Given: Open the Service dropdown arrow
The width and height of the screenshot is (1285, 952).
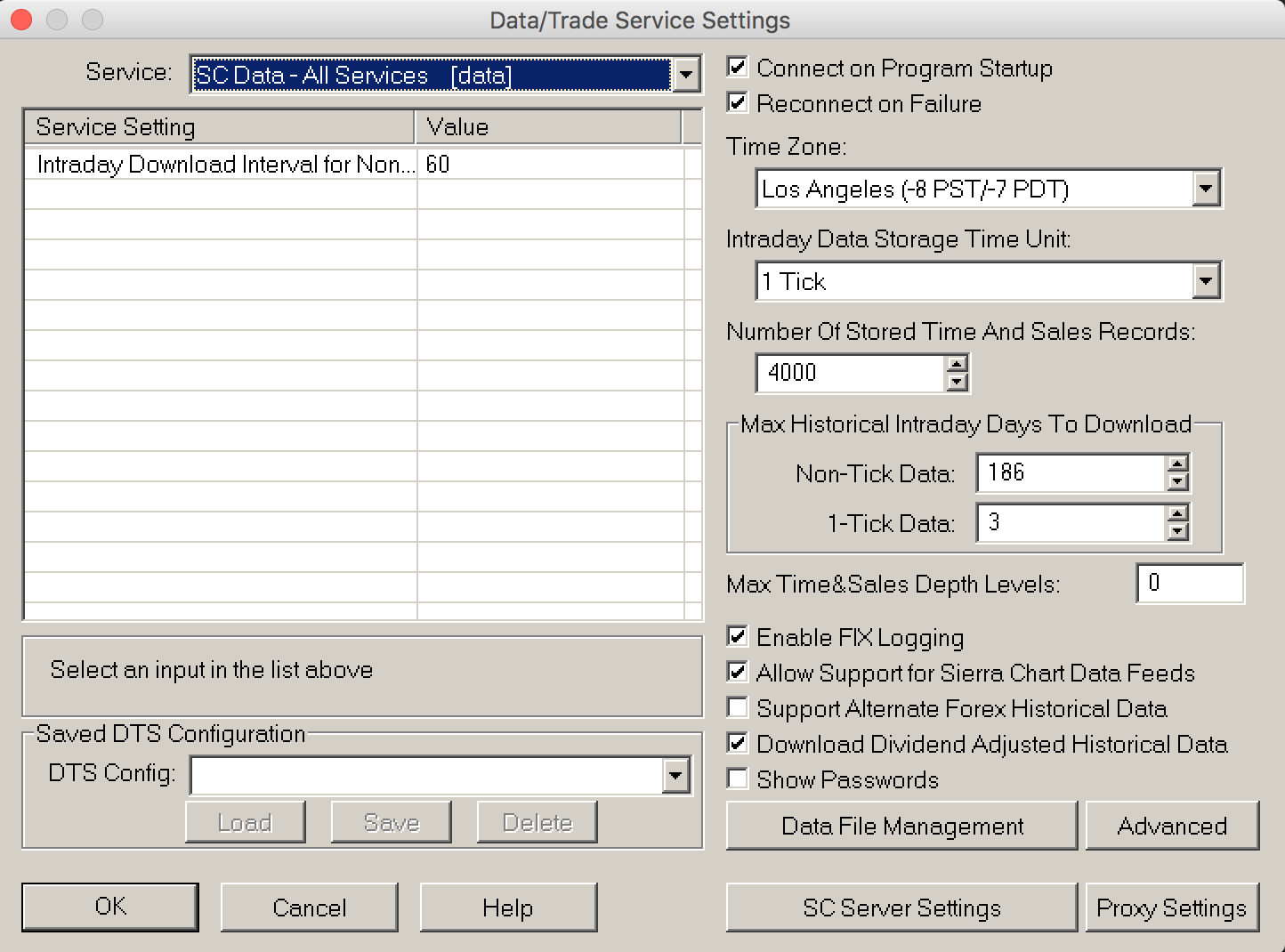Looking at the screenshot, I should (x=685, y=75).
